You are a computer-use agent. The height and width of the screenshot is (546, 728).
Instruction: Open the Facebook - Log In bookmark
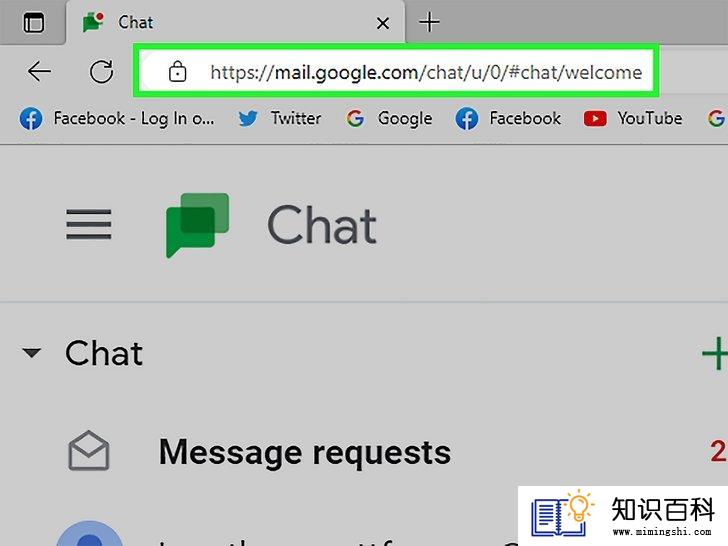[117, 118]
